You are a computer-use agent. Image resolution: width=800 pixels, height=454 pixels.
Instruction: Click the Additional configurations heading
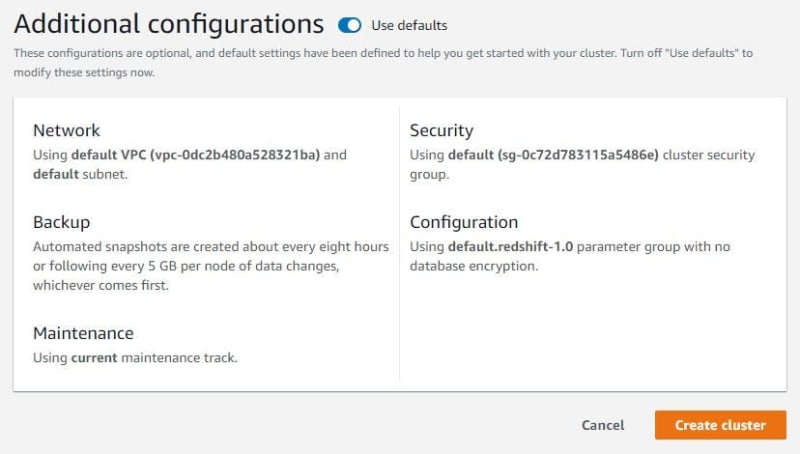click(x=169, y=24)
